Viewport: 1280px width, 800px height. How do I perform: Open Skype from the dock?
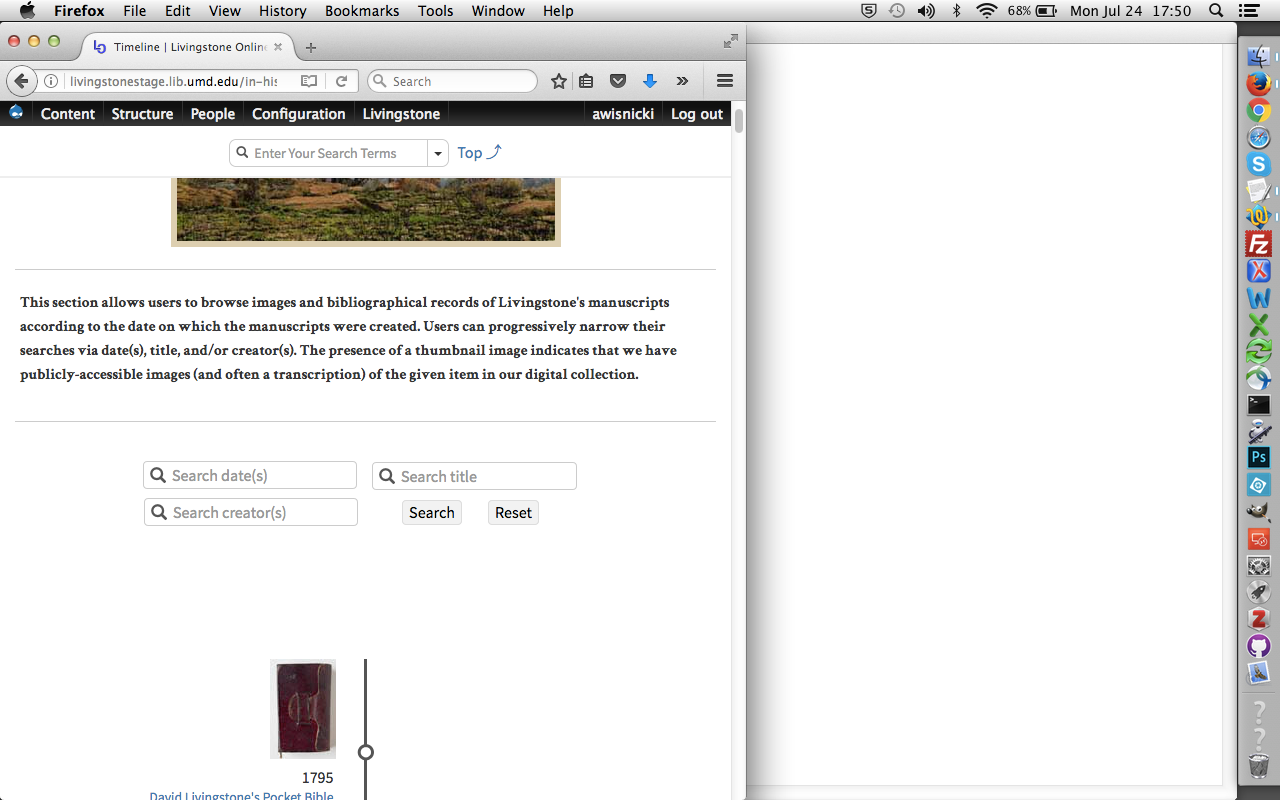click(1258, 165)
